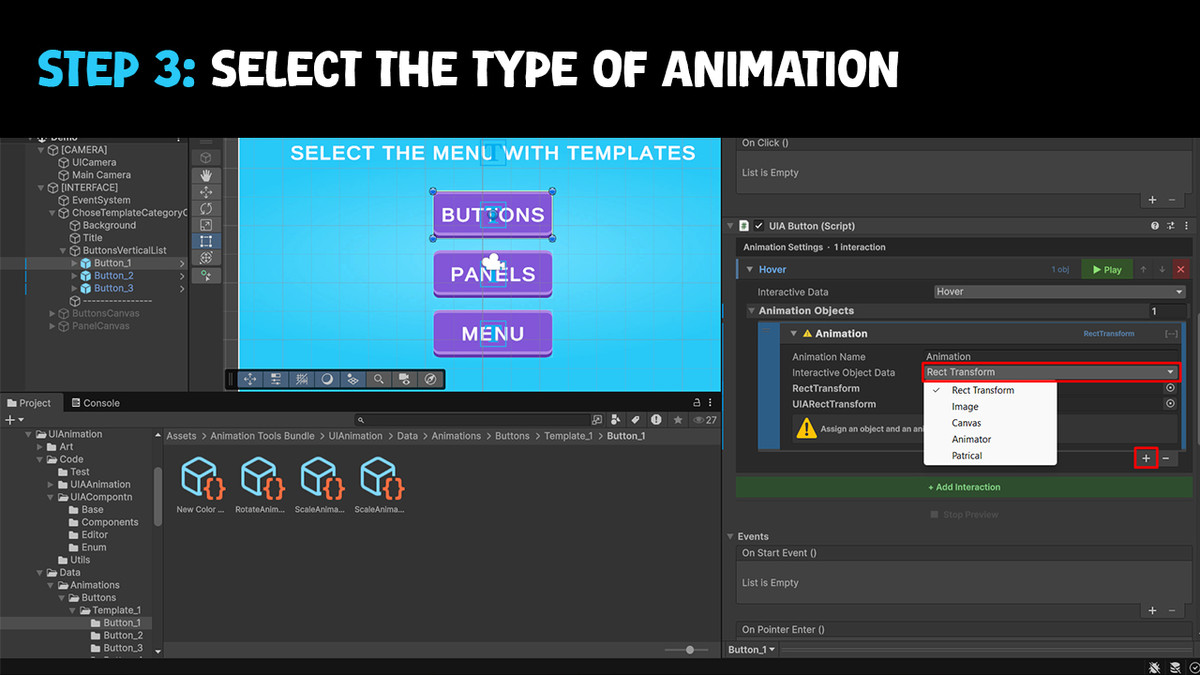
Task: Select the Rect tool in scene toolbar
Action: (x=206, y=241)
